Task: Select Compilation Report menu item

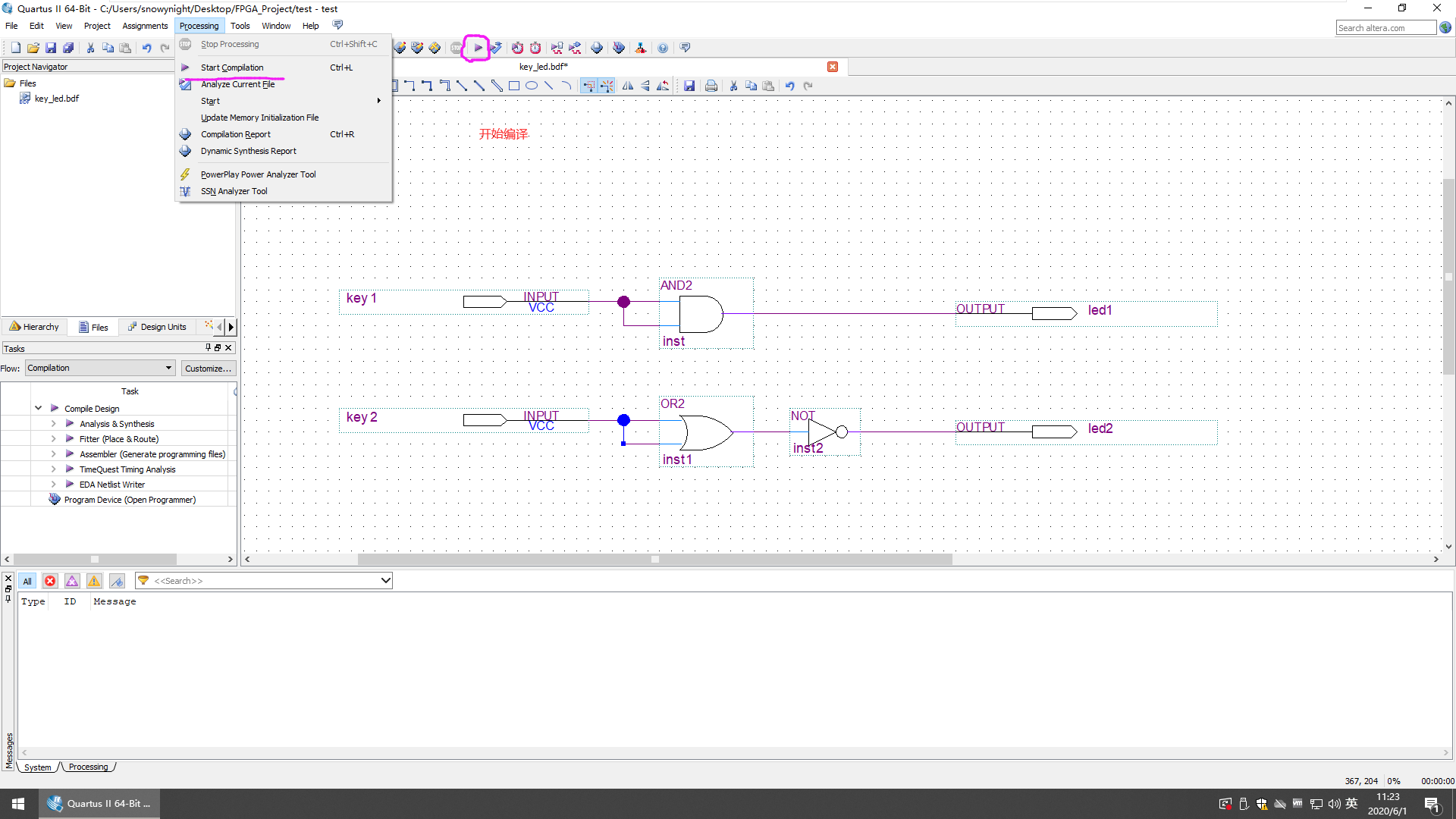Action: pyautogui.click(x=235, y=134)
